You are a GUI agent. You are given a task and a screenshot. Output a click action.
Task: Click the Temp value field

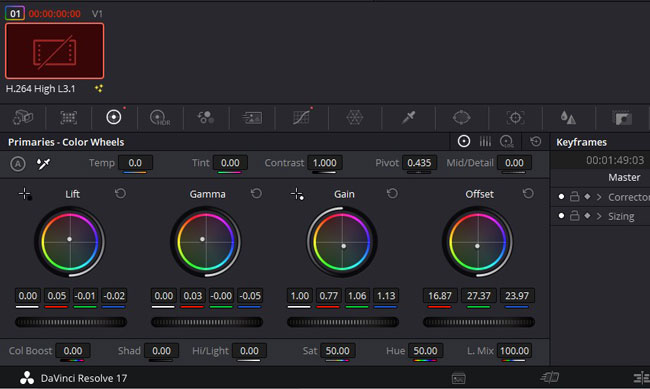[x=135, y=163]
